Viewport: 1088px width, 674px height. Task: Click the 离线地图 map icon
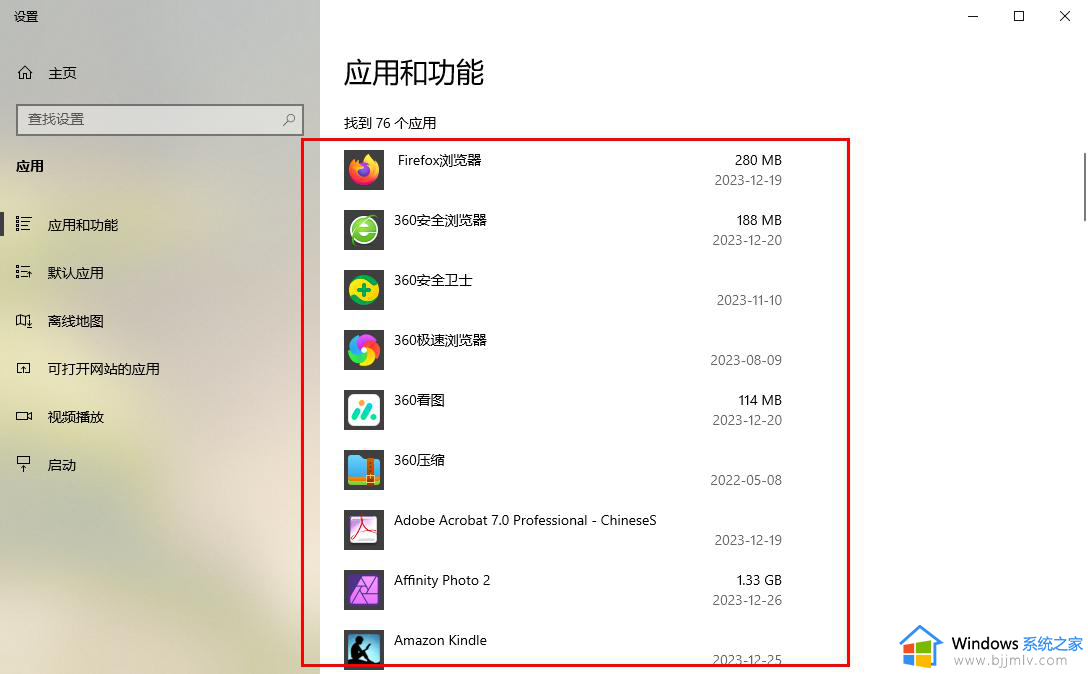[24, 320]
